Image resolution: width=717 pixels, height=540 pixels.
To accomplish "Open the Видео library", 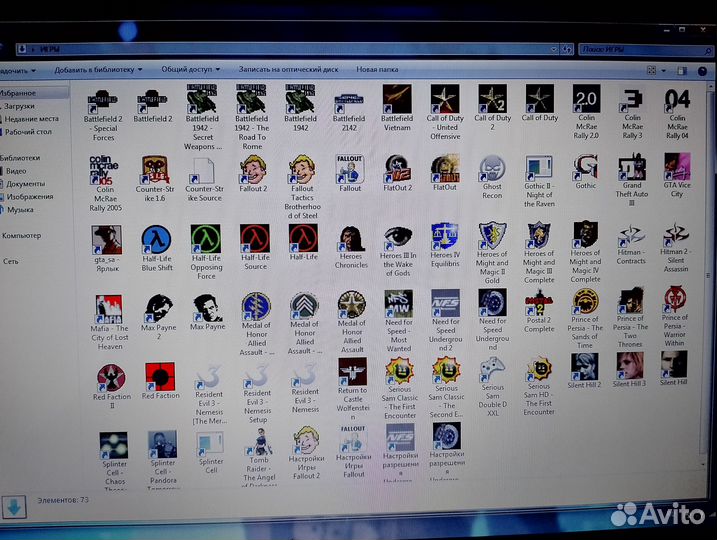I will pyautogui.click(x=16, y=171).
